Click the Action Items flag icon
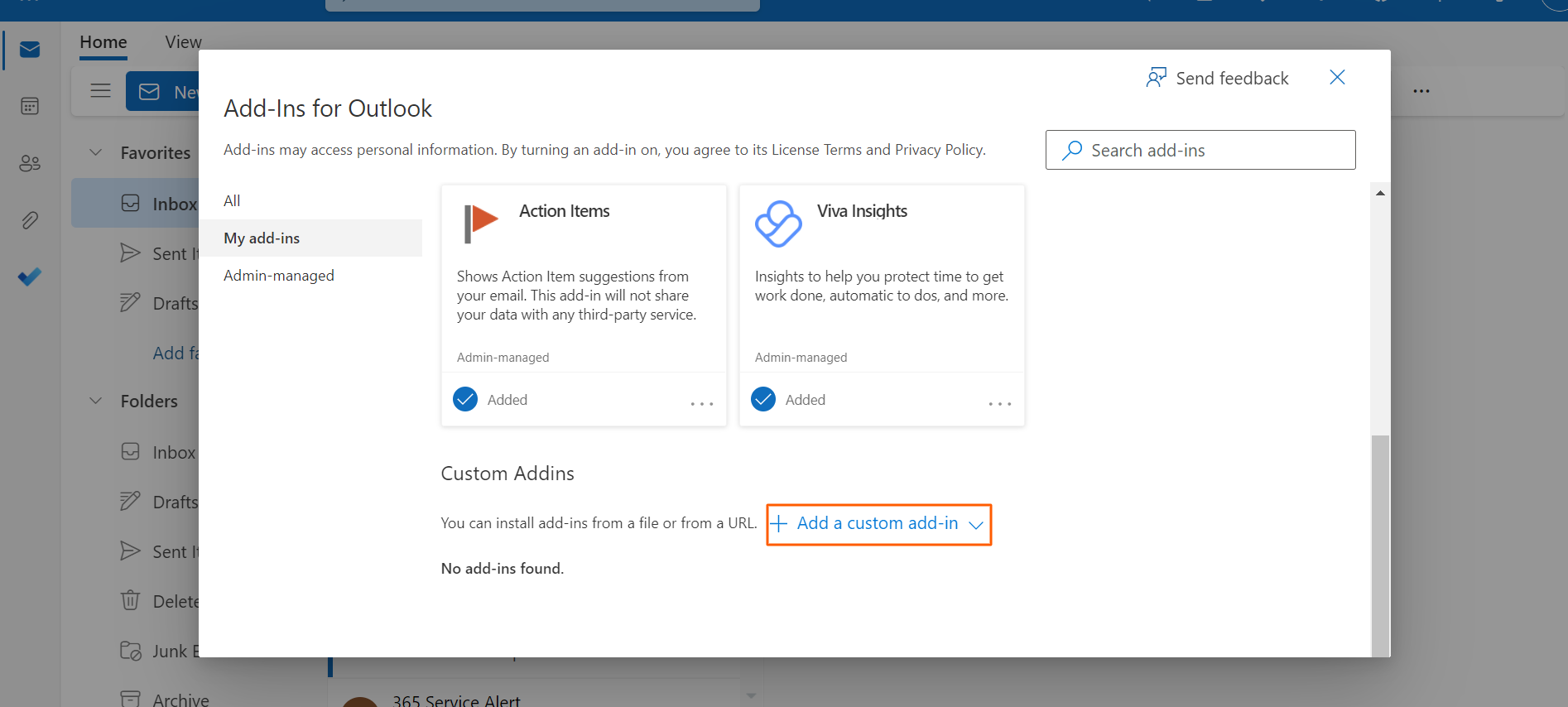The image size is (1568, 707). tap(480, 224)
